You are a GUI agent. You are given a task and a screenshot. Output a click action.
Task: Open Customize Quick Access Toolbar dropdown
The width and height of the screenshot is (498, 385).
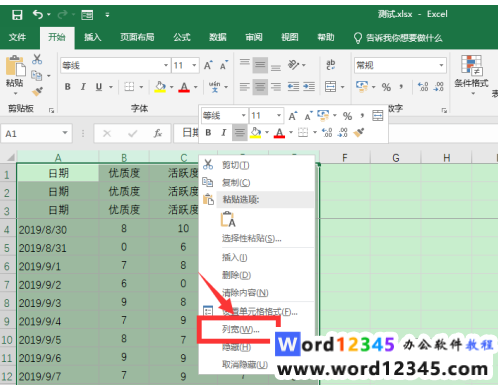pyautogui.click(x=107, y=15)
